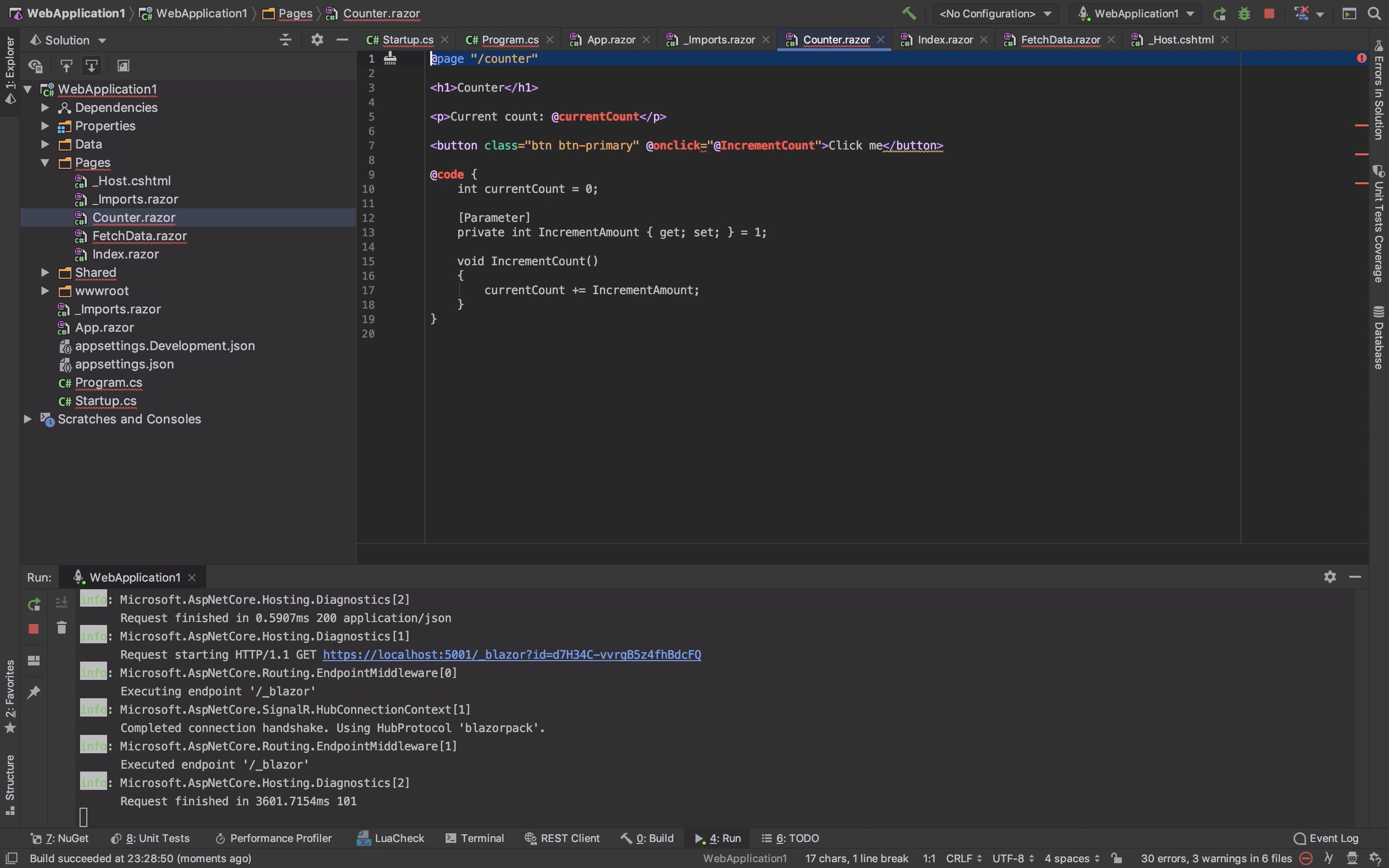This screenshot has width=1389, height=868.
Task: Toggle the Explorer tool window on the left edge
Action: [x=10, y=70]
